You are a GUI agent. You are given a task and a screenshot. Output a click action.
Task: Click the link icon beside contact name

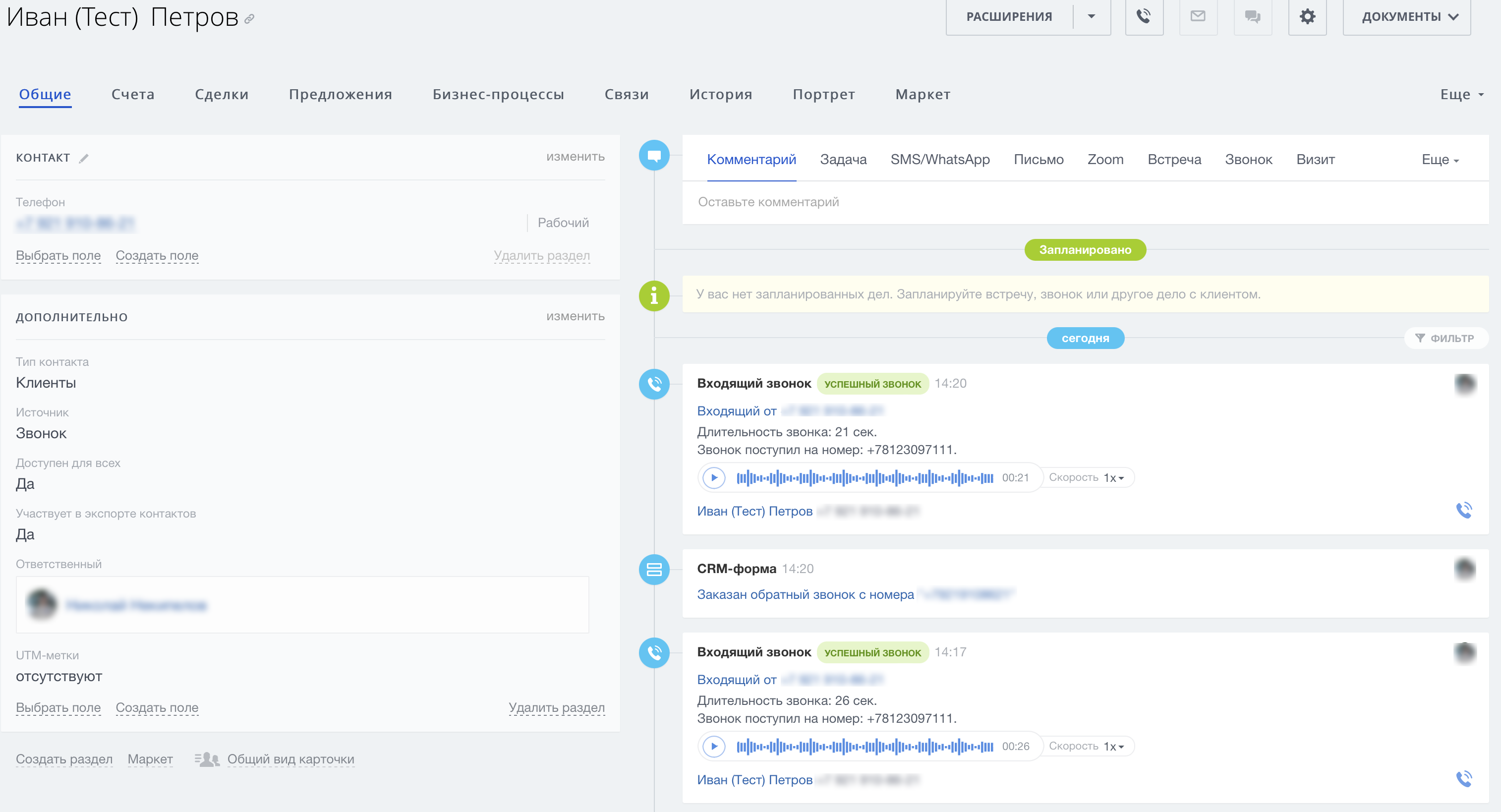coord(249,19)
